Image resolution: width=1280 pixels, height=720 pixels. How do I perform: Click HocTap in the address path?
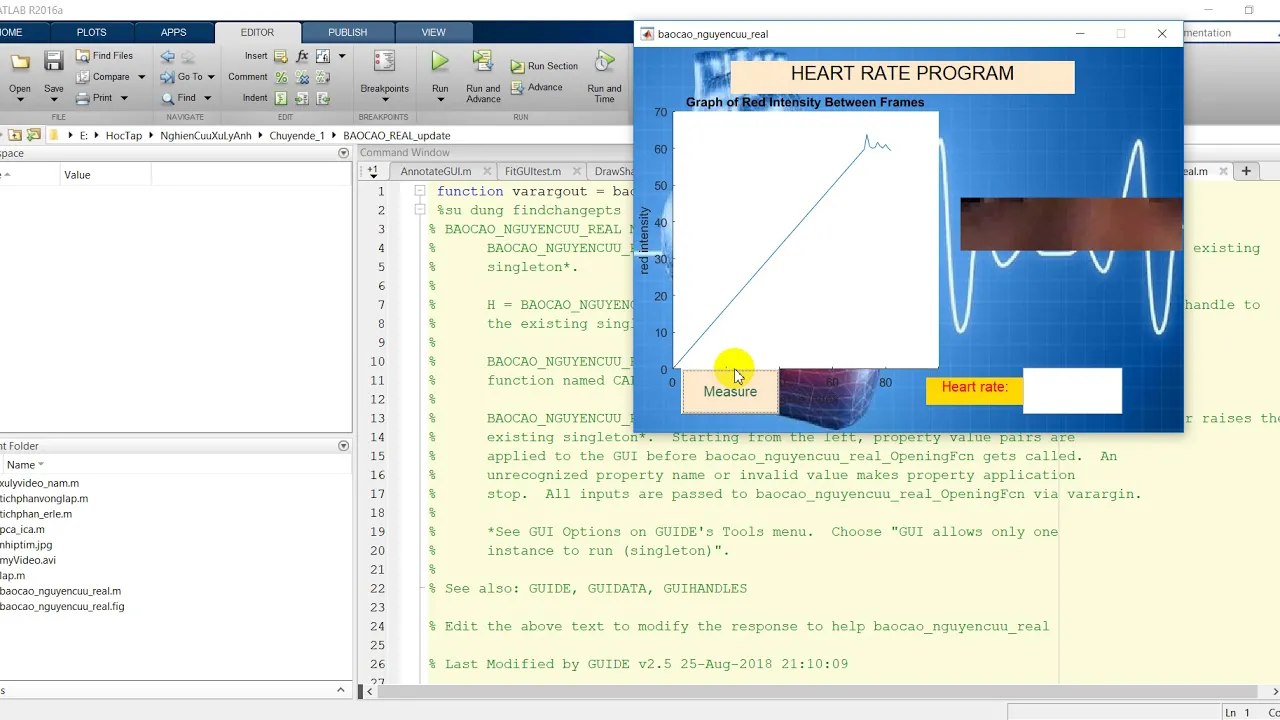coord(124,135)
